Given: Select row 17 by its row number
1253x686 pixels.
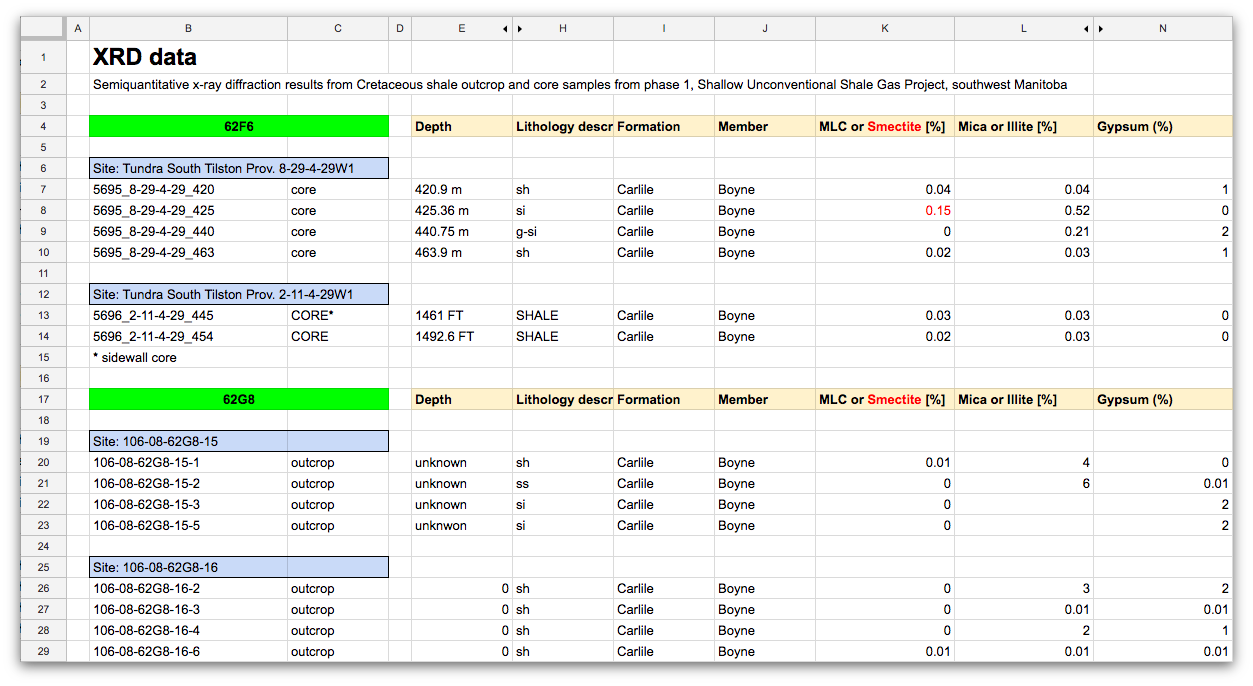Looking at the screenshot, I should (x=44, y=400).
